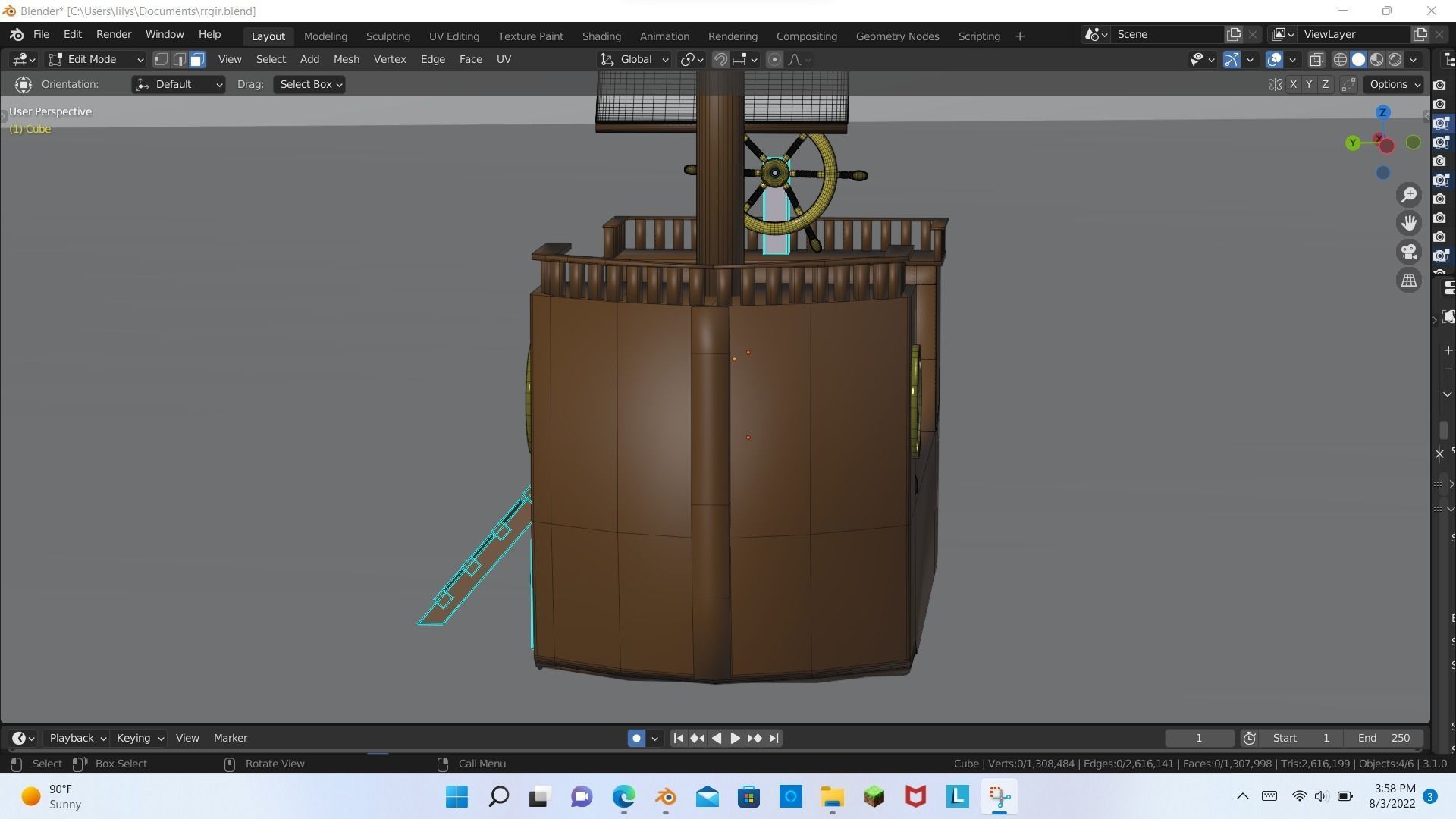The image size is (1456, 819).
Task: Open the Options popover
Action: (x=1395, y=84)
